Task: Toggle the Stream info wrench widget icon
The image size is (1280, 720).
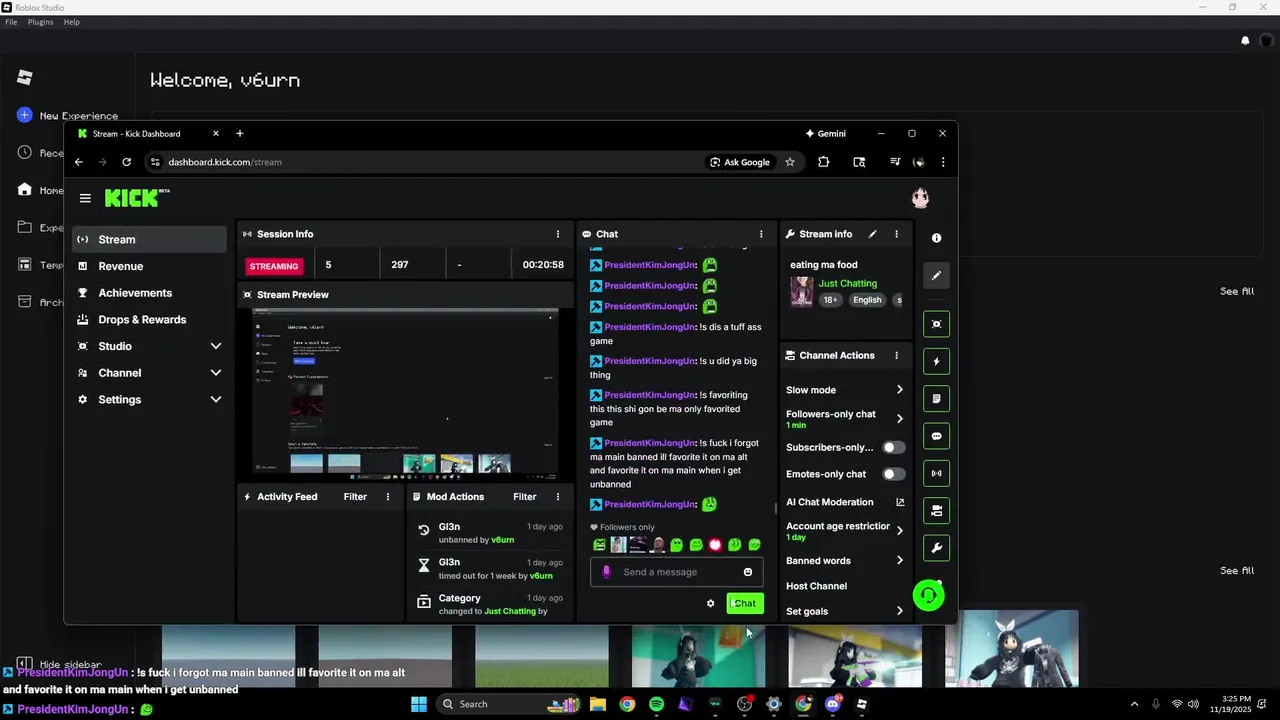Action: click(936, 548)
